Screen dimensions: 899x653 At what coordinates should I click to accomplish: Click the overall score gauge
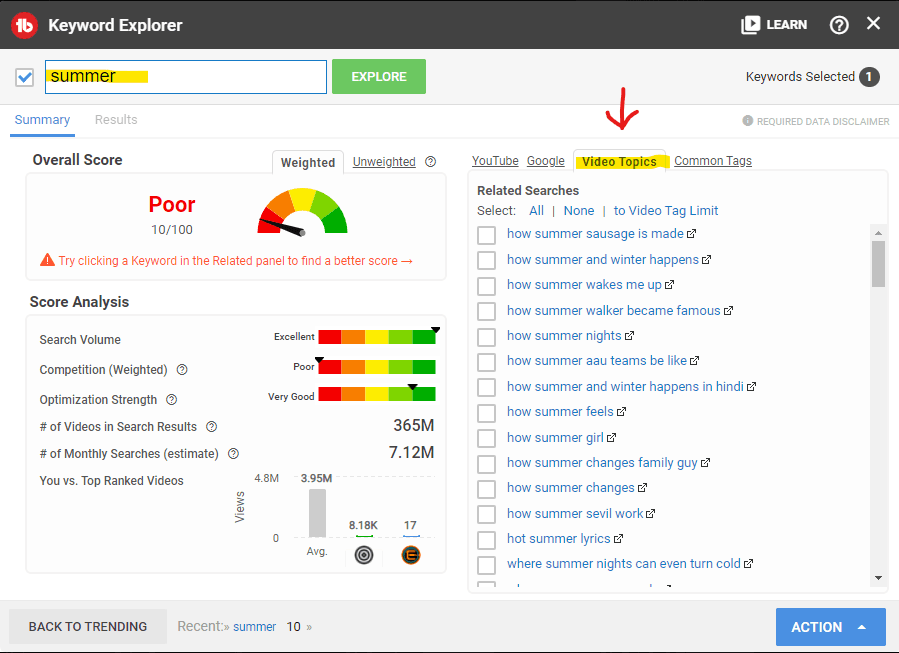pos(302,211)
